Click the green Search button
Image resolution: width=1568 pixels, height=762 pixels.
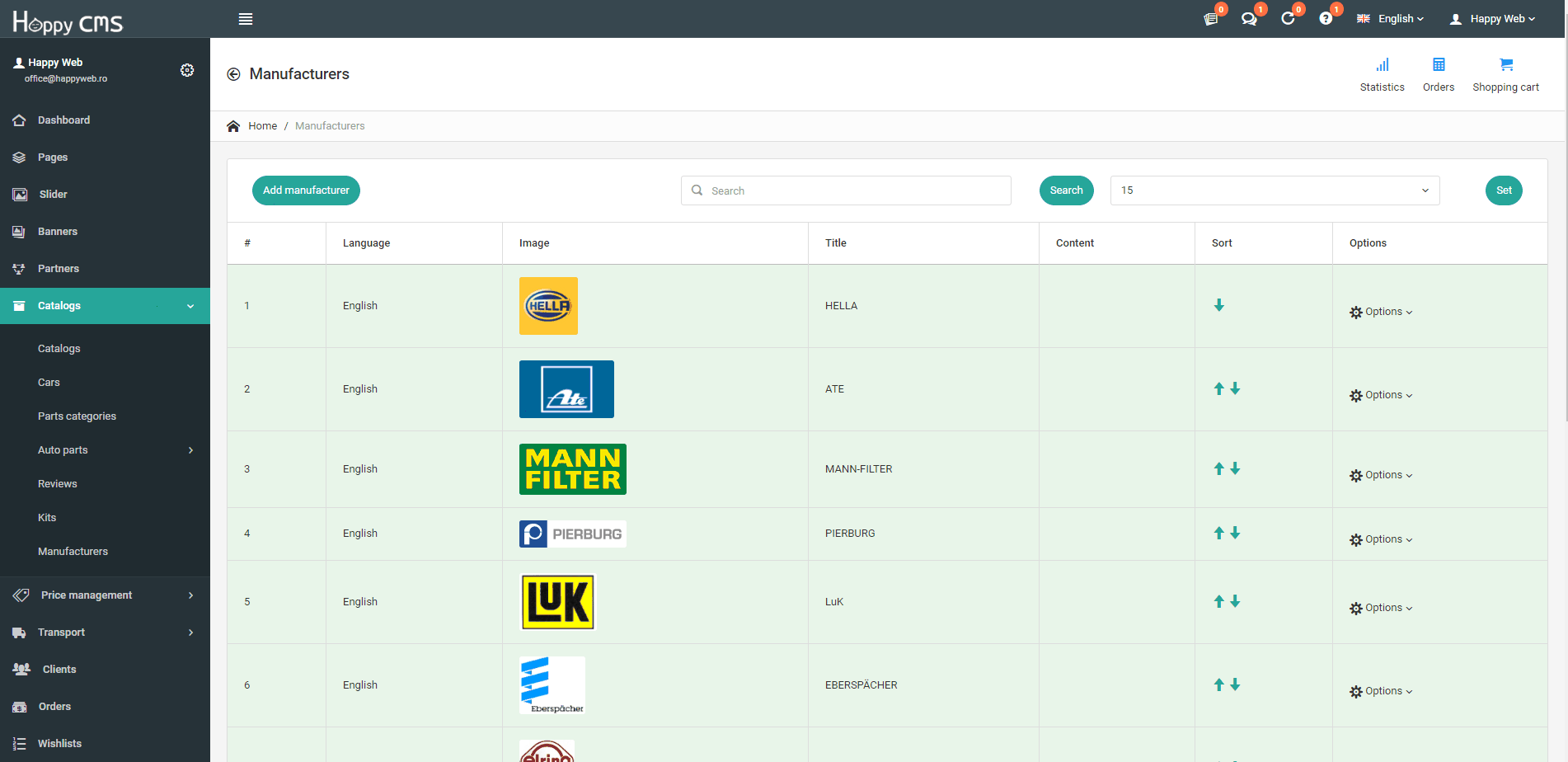coord(1066,190)
